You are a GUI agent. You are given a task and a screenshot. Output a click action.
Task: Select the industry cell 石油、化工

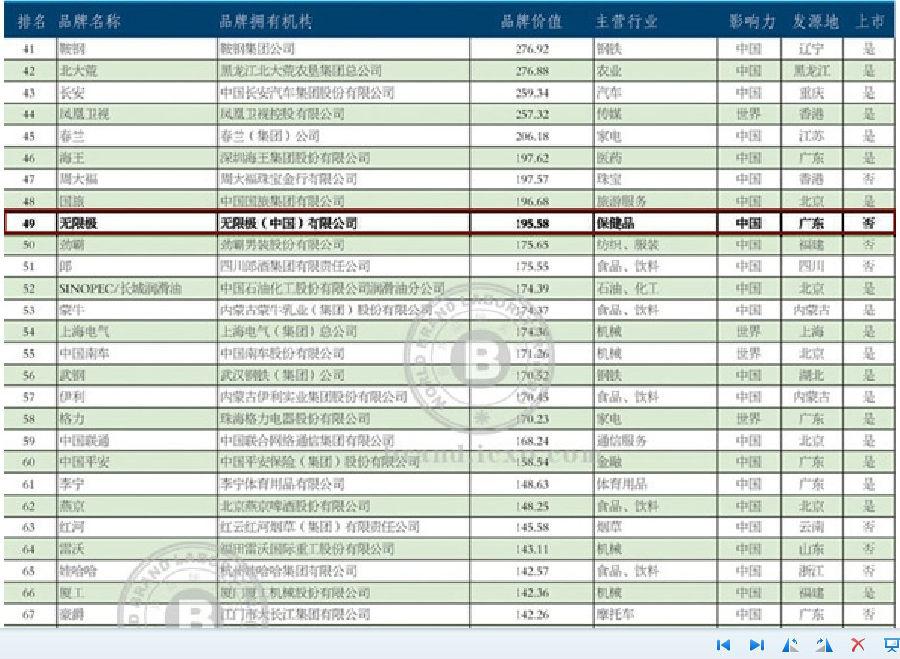(627, 288)
